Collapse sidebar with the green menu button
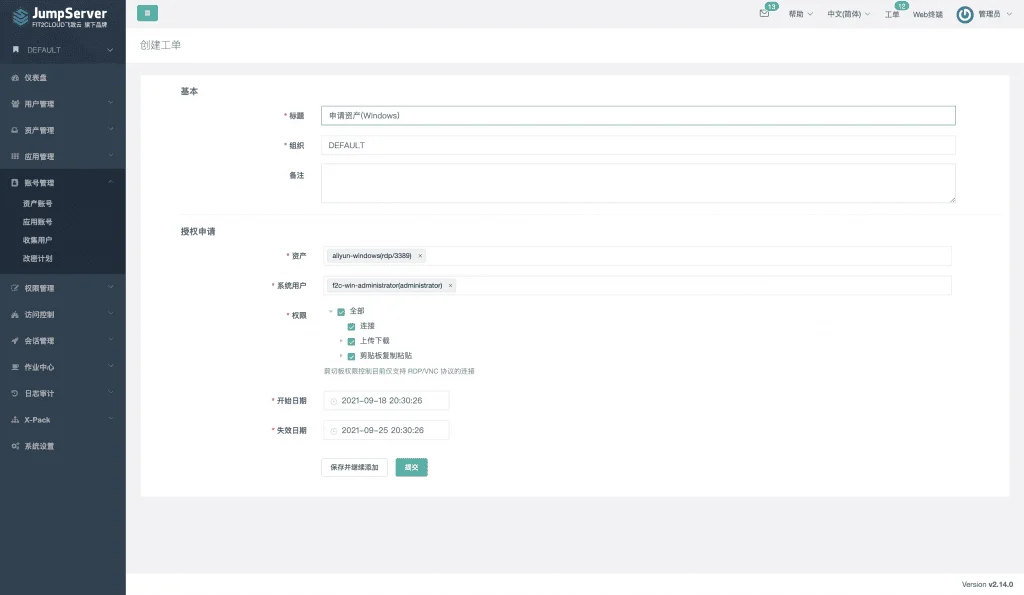 [148, 13]
